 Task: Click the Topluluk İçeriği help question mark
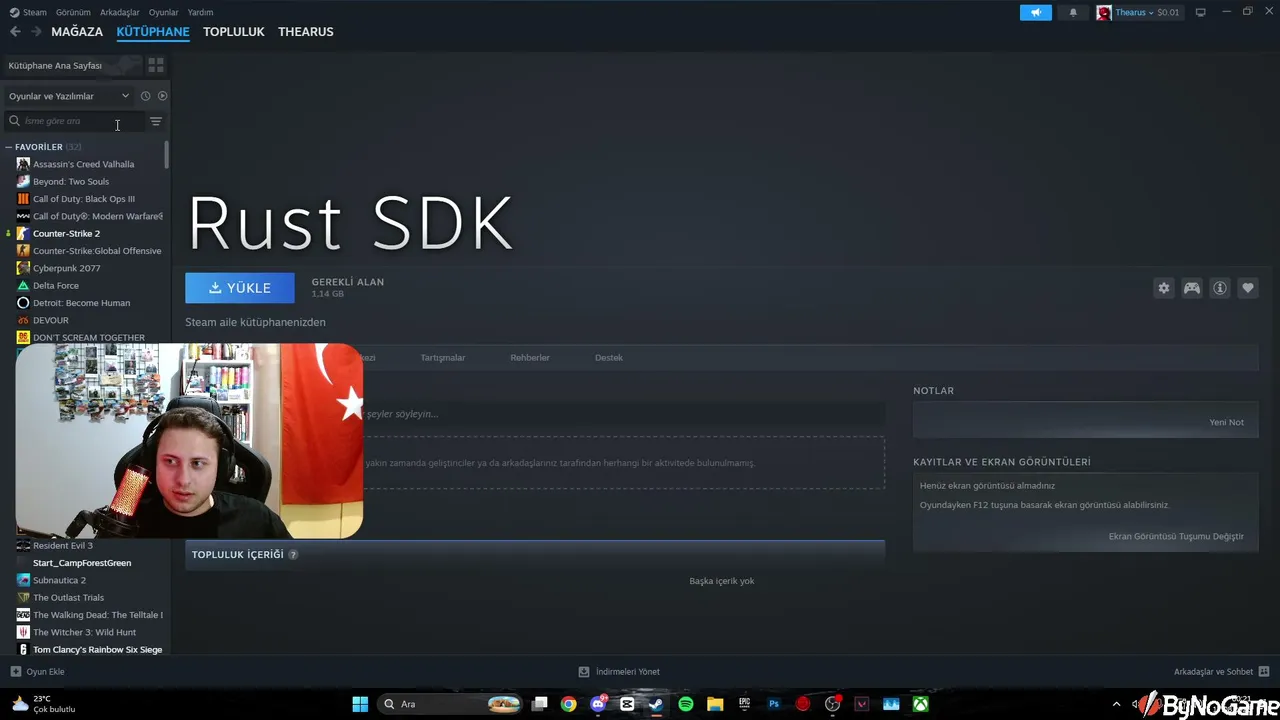[293, 555]
